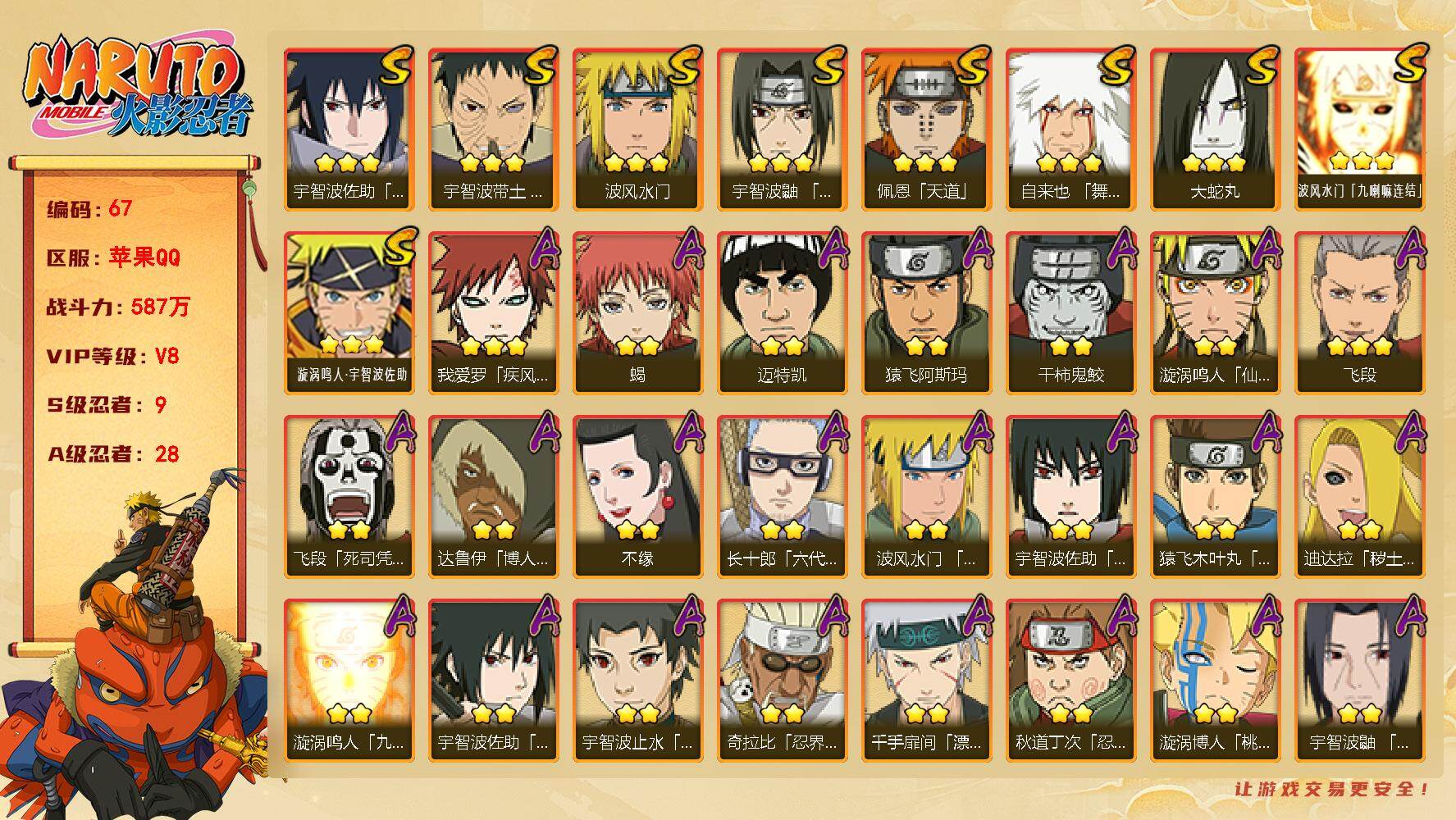Select the 我爱罗「疾风…」 ninja card
This screenshot has height=820, width=1456.
[493, 313]
